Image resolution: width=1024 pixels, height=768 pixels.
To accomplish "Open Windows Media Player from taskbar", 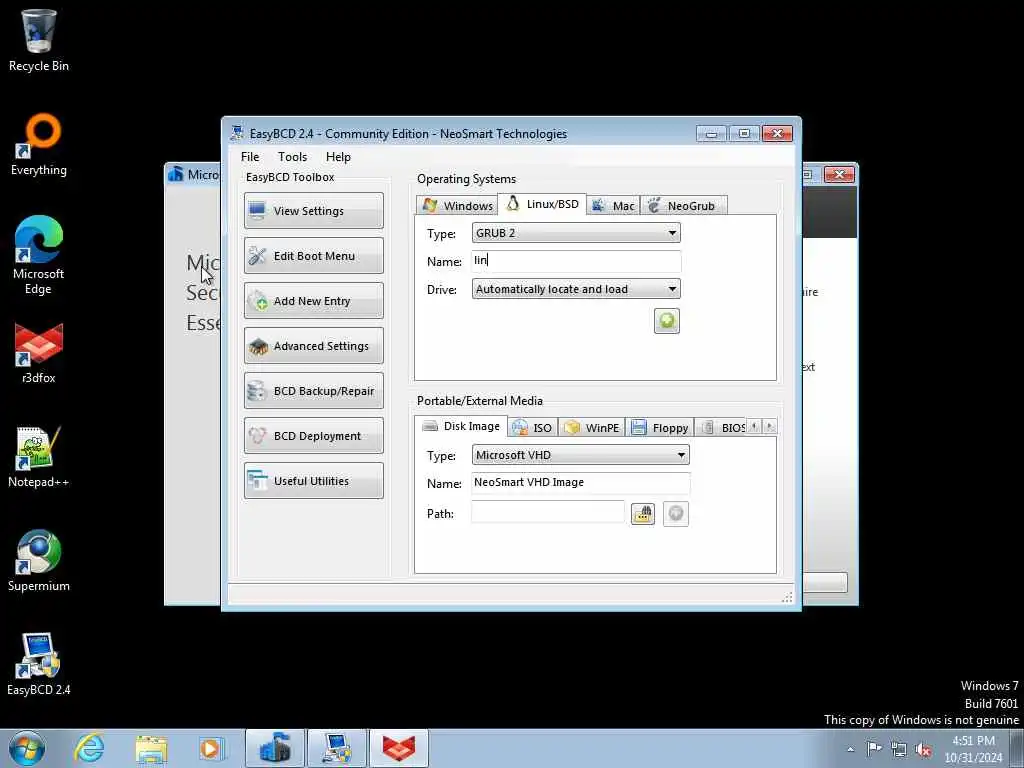I will click(211, 748).
